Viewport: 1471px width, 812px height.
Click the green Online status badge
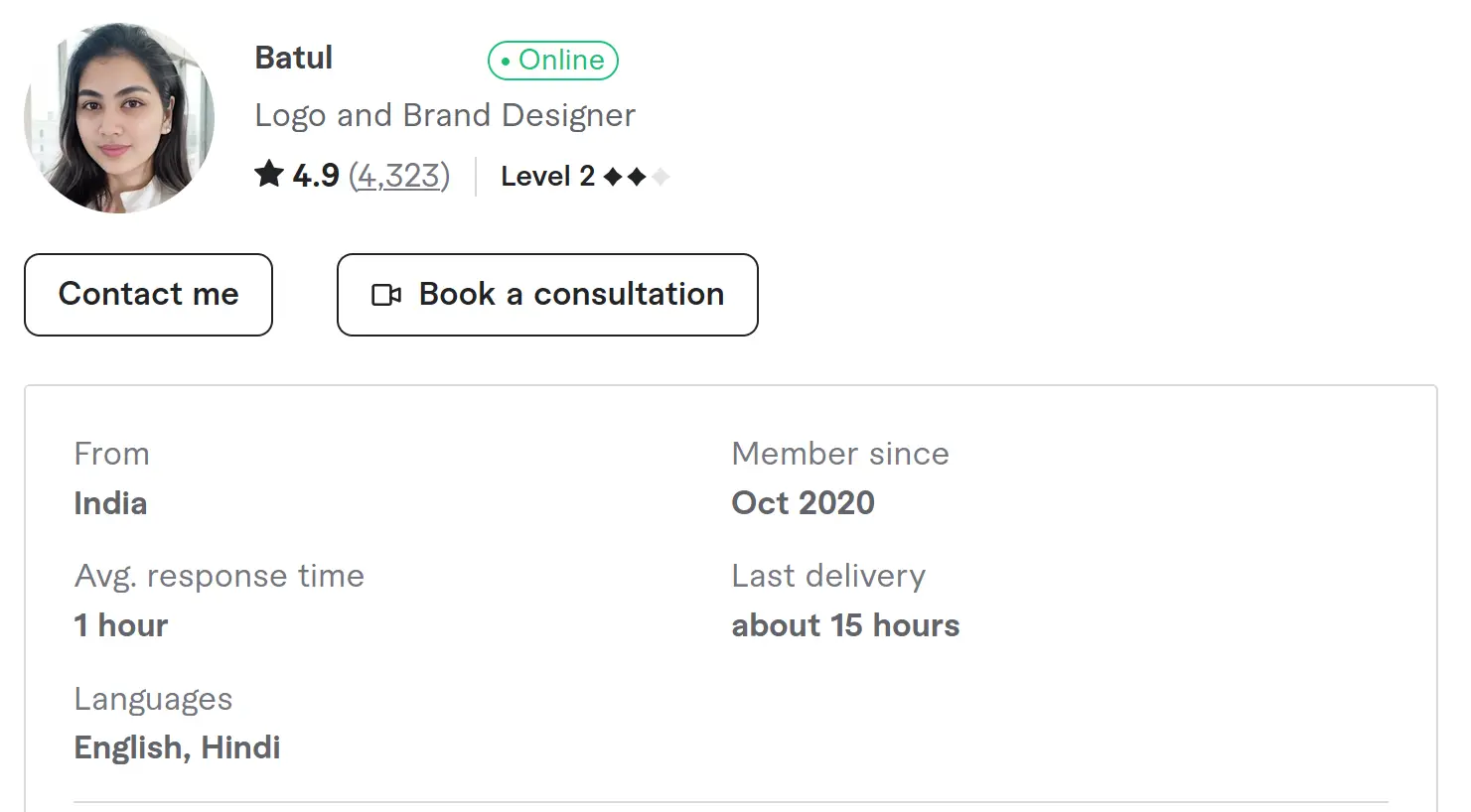point(553,61)
